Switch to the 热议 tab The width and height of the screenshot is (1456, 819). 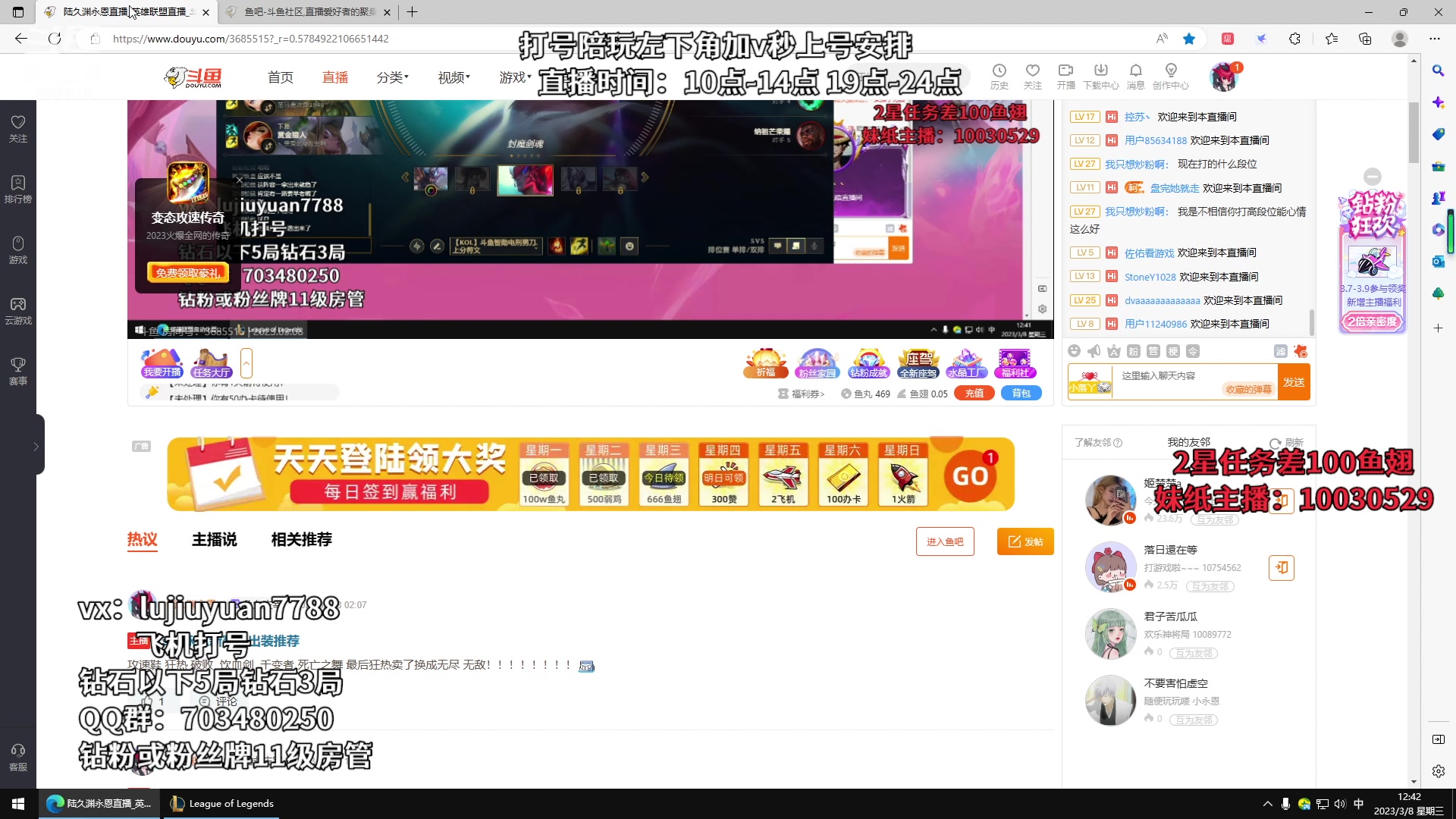143,539
